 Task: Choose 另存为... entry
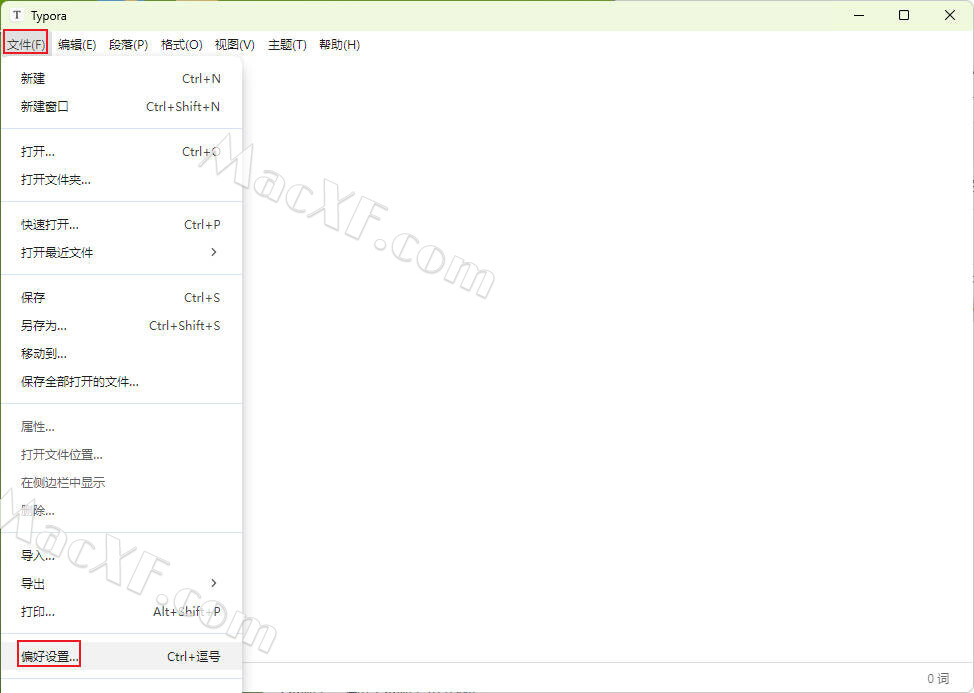pos(121,325)
